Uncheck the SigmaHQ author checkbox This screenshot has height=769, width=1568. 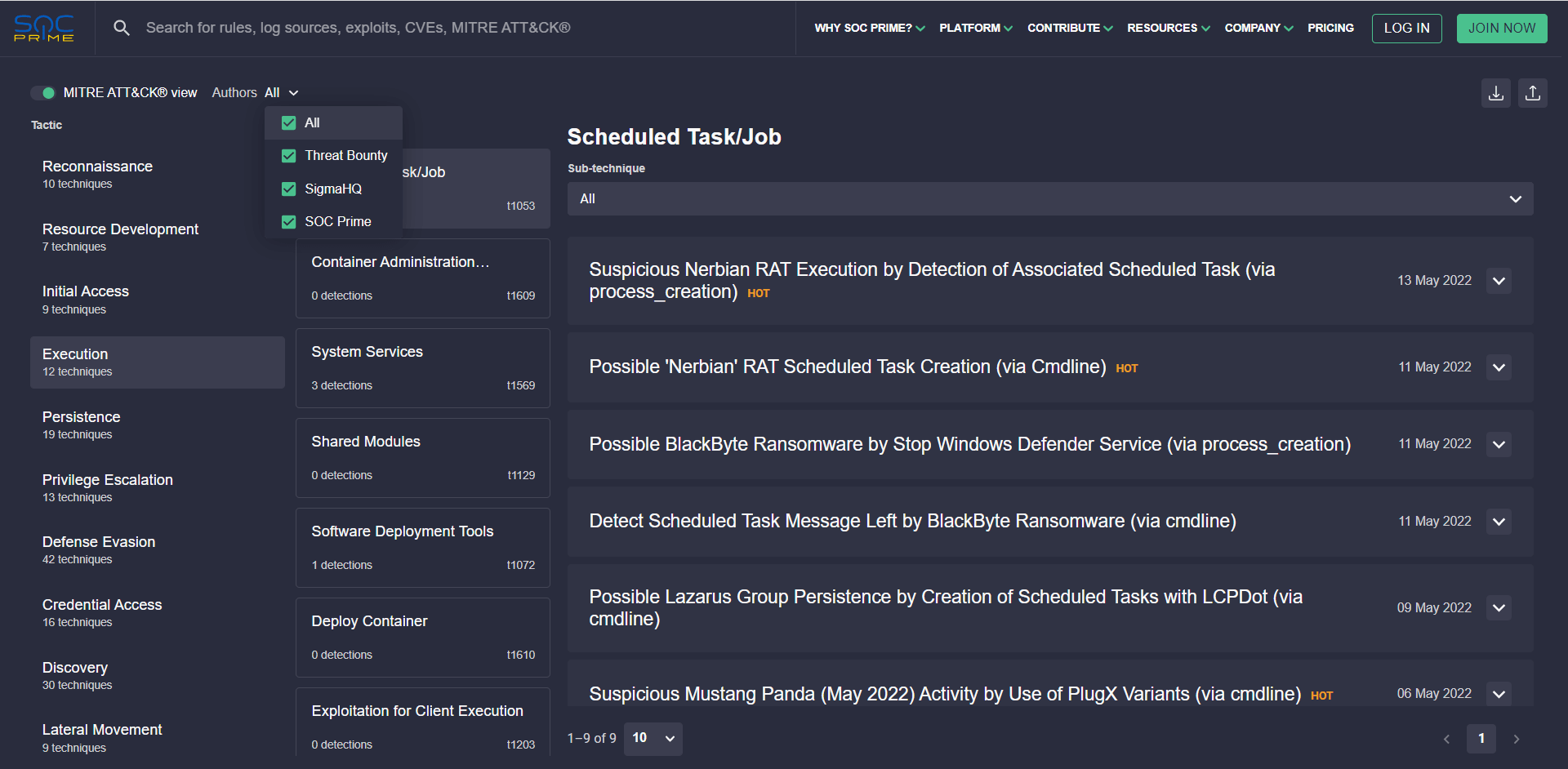[289, 189]
